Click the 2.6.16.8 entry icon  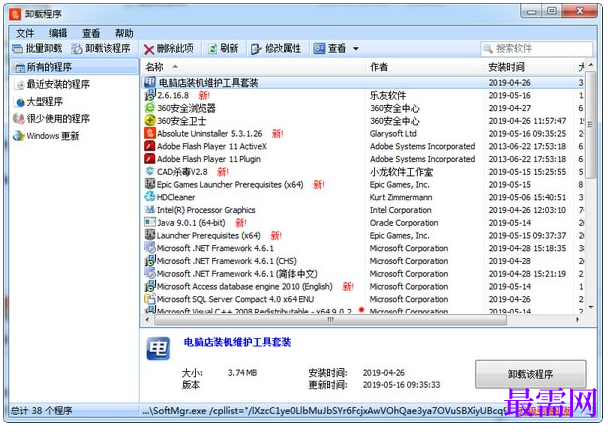point(150,95)
